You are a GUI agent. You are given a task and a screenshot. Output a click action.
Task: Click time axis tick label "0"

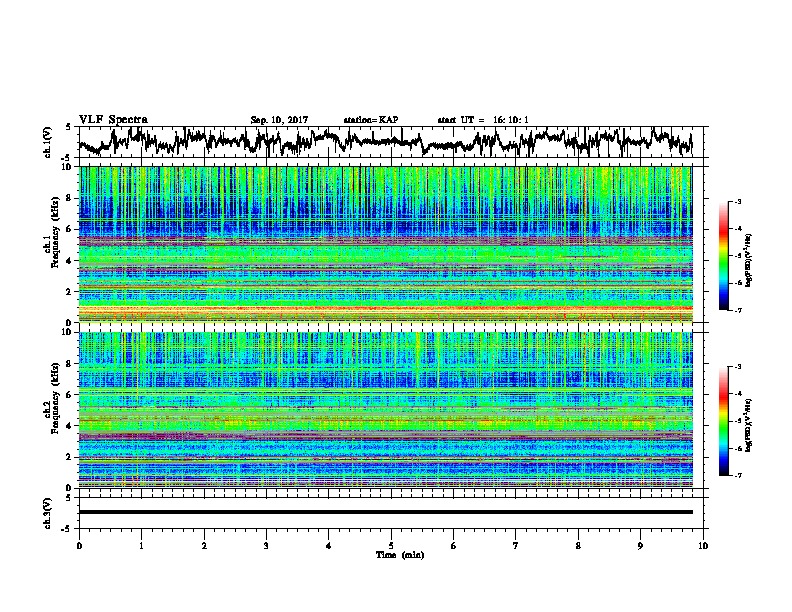79,546
